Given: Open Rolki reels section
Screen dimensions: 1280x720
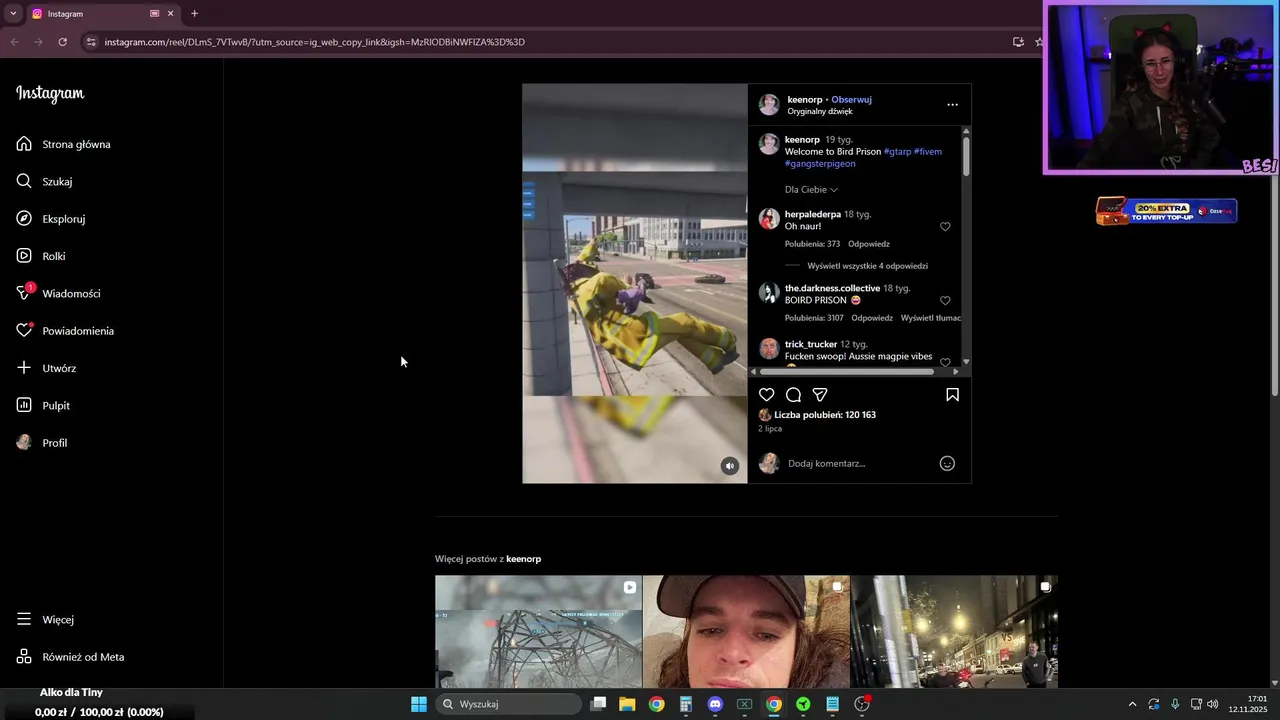Looking at the screenshot, I should tap(41, 256).
